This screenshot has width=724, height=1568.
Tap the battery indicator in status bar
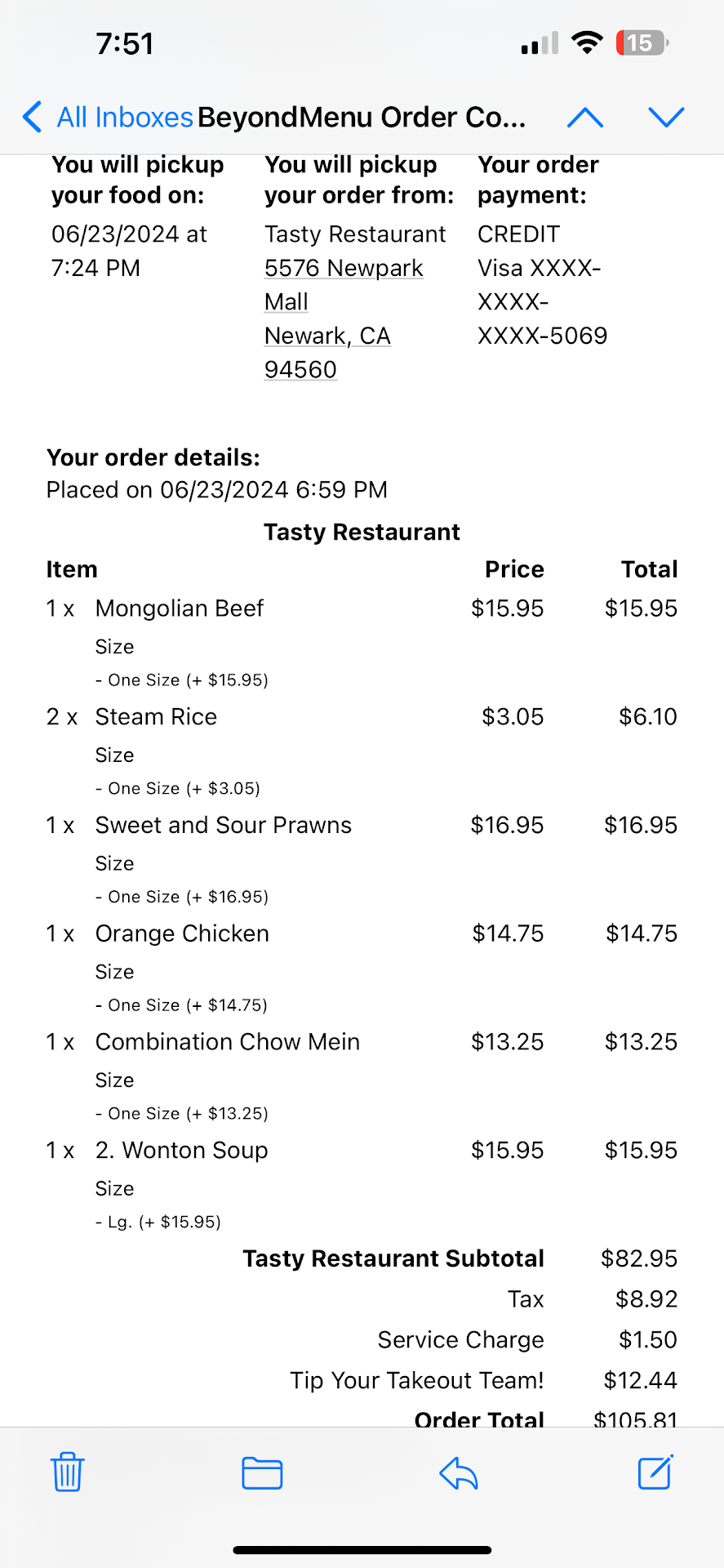[642, 42]
